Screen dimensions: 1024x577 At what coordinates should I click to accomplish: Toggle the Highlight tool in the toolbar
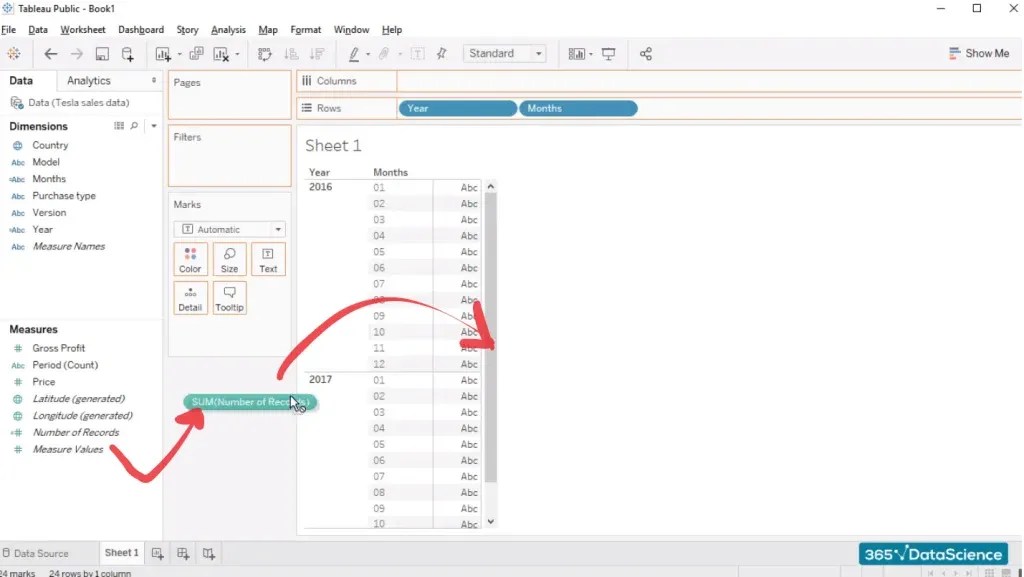coord(353,54)
